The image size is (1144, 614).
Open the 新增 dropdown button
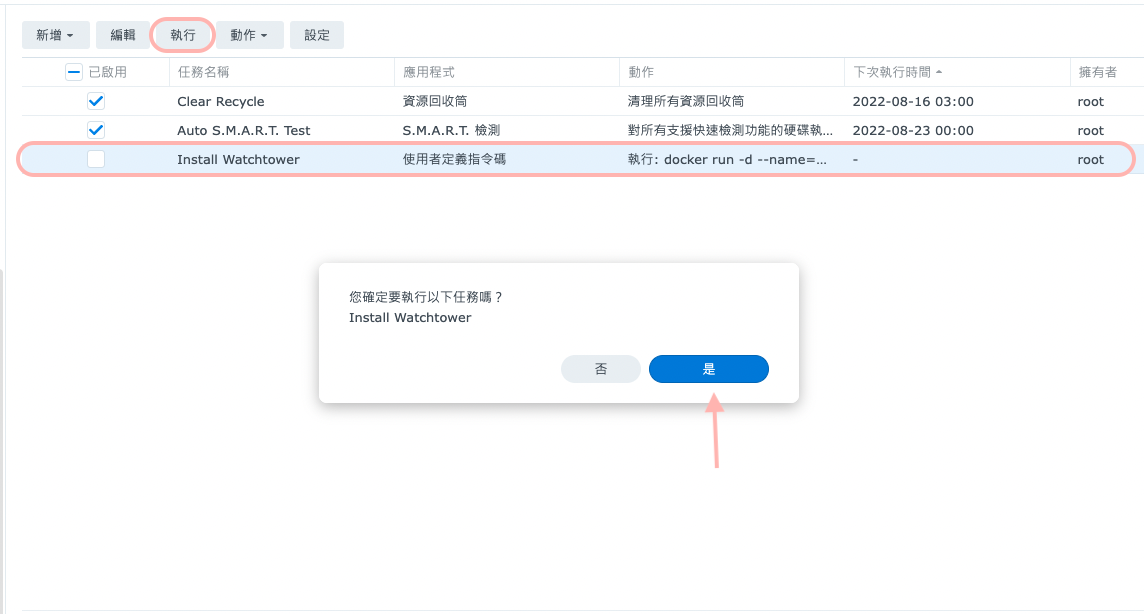point(55,35)
